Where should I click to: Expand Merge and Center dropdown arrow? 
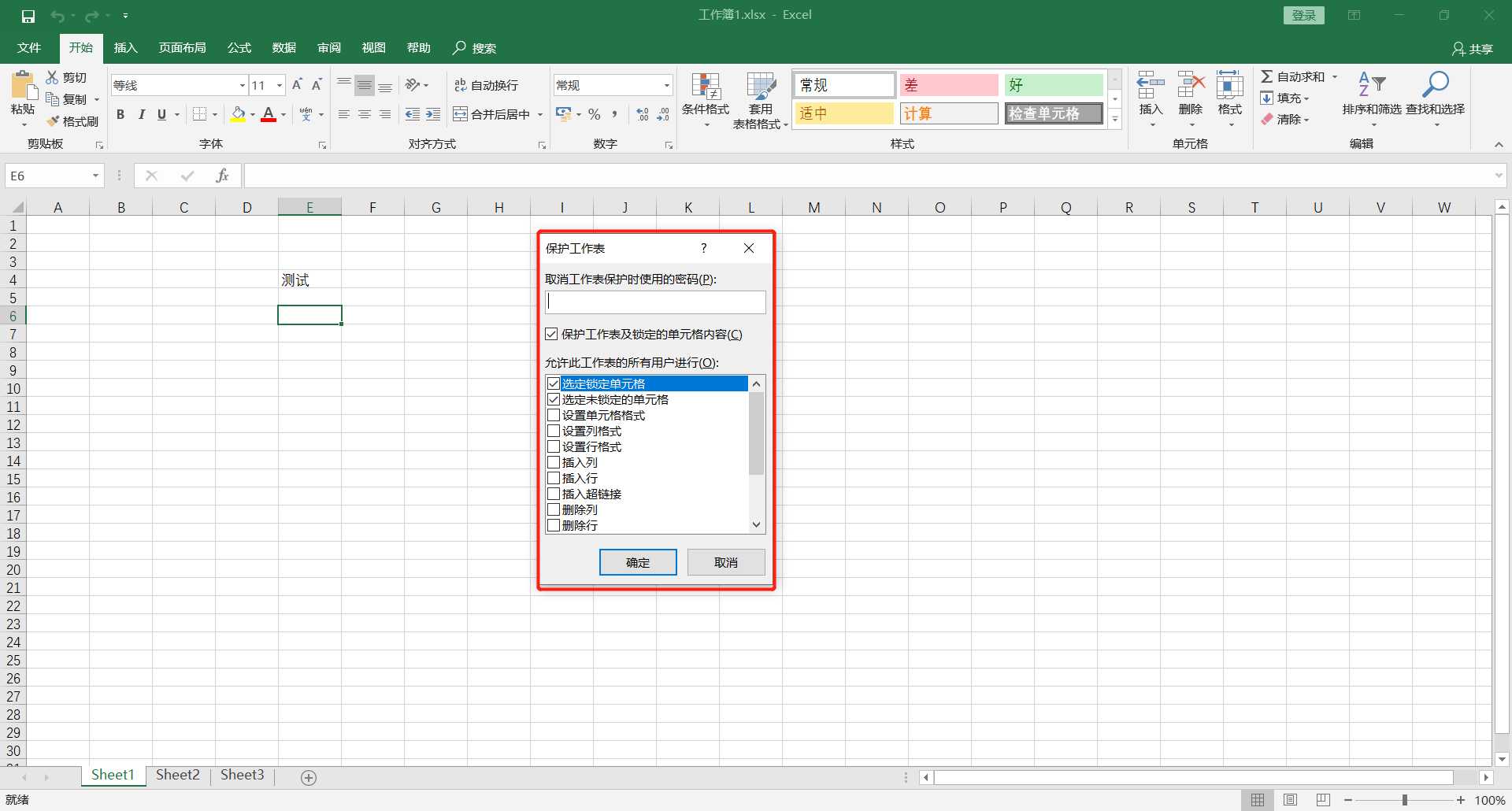(x=540, y=115)
